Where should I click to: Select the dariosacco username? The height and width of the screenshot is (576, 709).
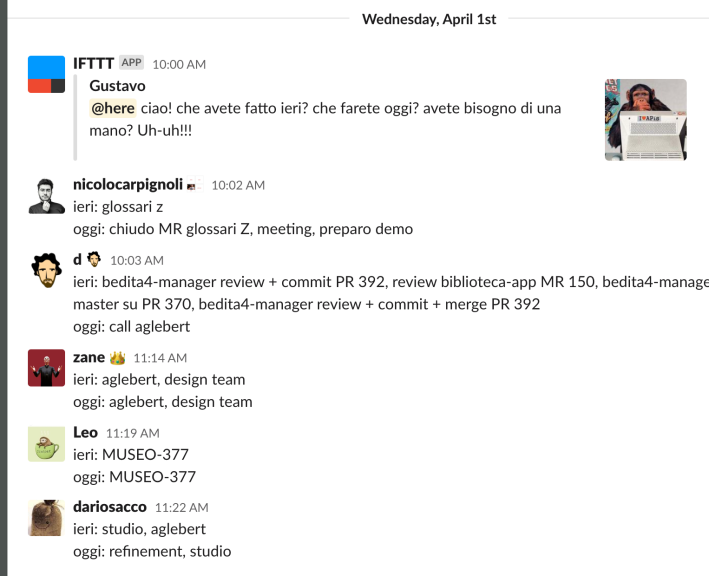click(110, 507)
